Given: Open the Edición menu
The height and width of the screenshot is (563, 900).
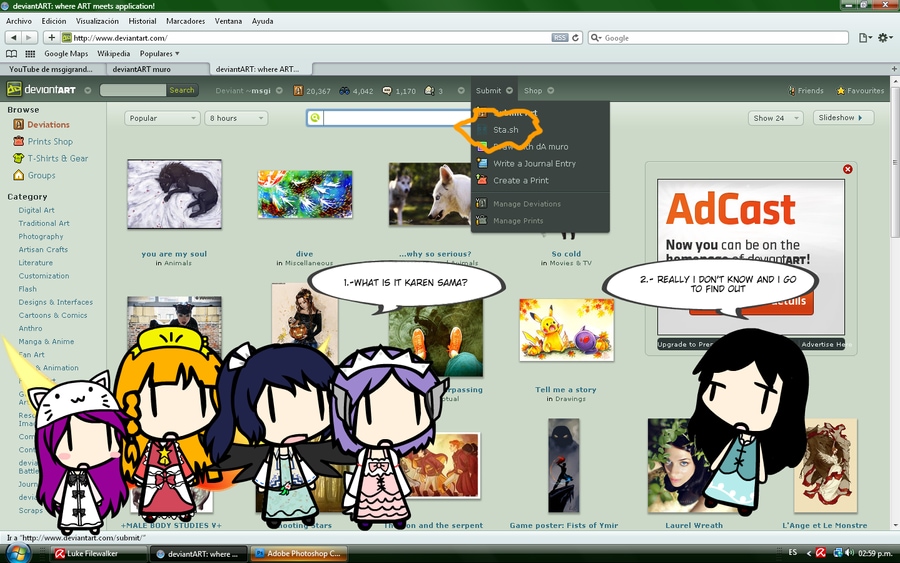Looking at the screenshot, I should pyautogui.click(x=54, y=21).
